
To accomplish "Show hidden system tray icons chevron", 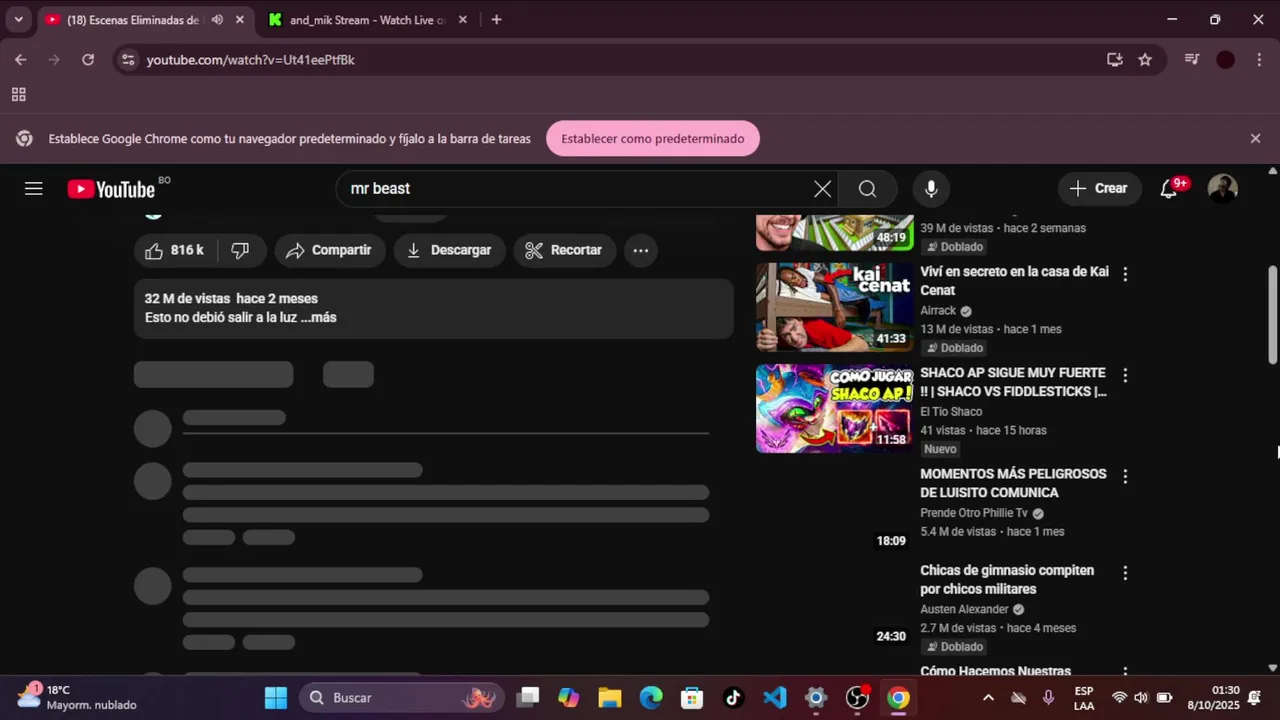I will click(x=988, y=698).
